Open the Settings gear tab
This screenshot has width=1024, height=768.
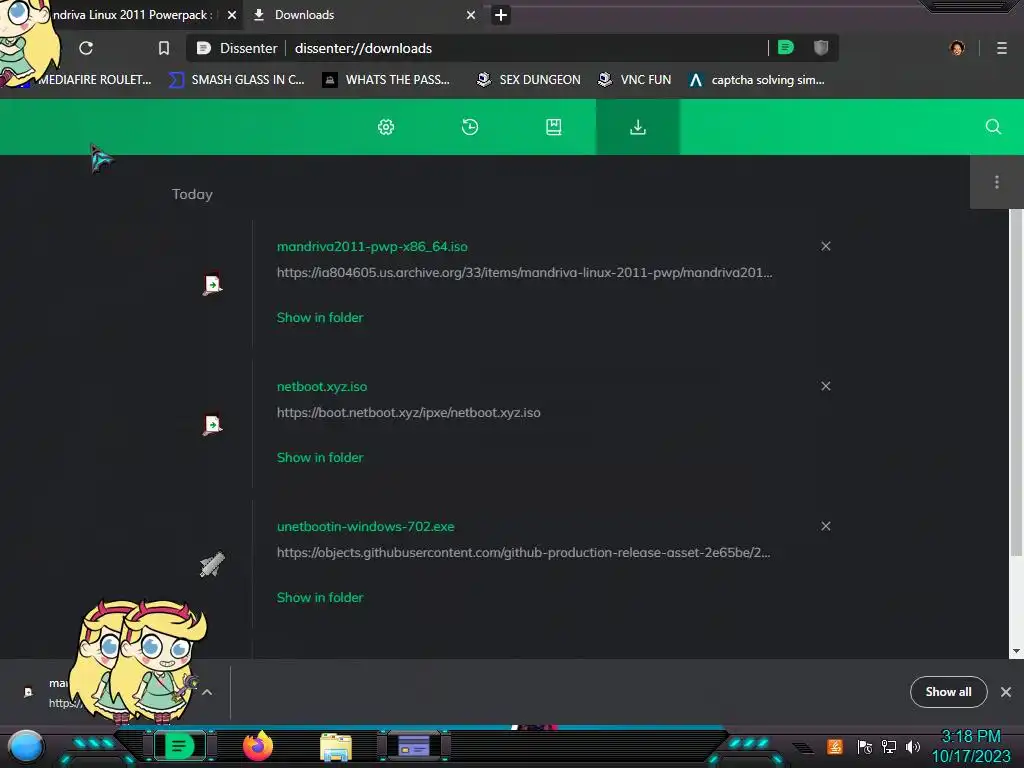[x=386, y=127]
